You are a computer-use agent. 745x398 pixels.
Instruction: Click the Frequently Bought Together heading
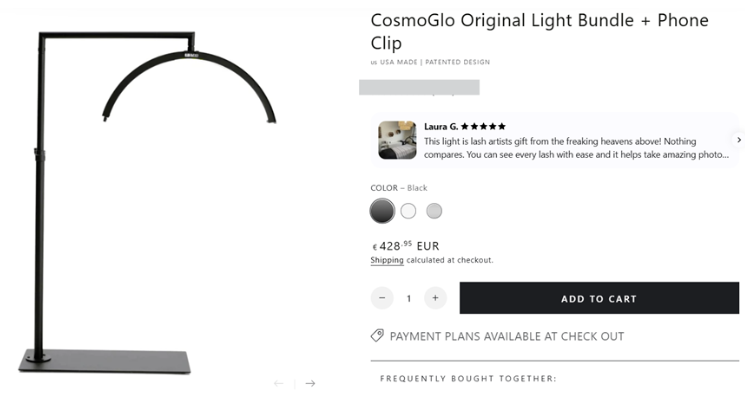coord(468,379)
